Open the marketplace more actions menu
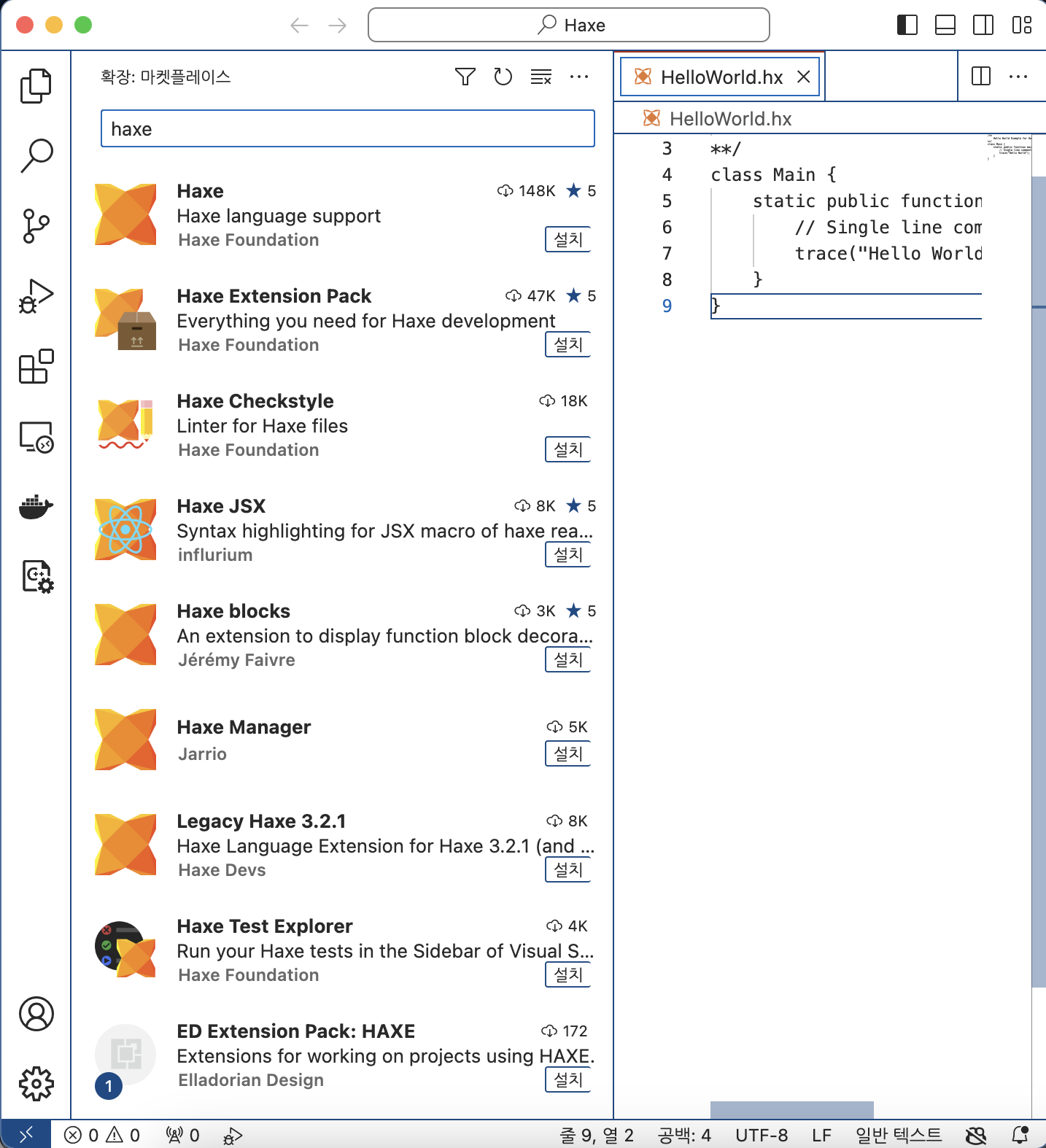Viewport: 1046px width, 1148px height. pyautogui.click(x=579, y=77)
